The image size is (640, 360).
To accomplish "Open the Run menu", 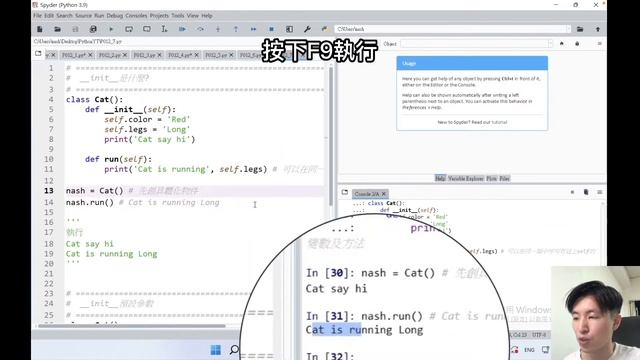I will pos(99,16).
